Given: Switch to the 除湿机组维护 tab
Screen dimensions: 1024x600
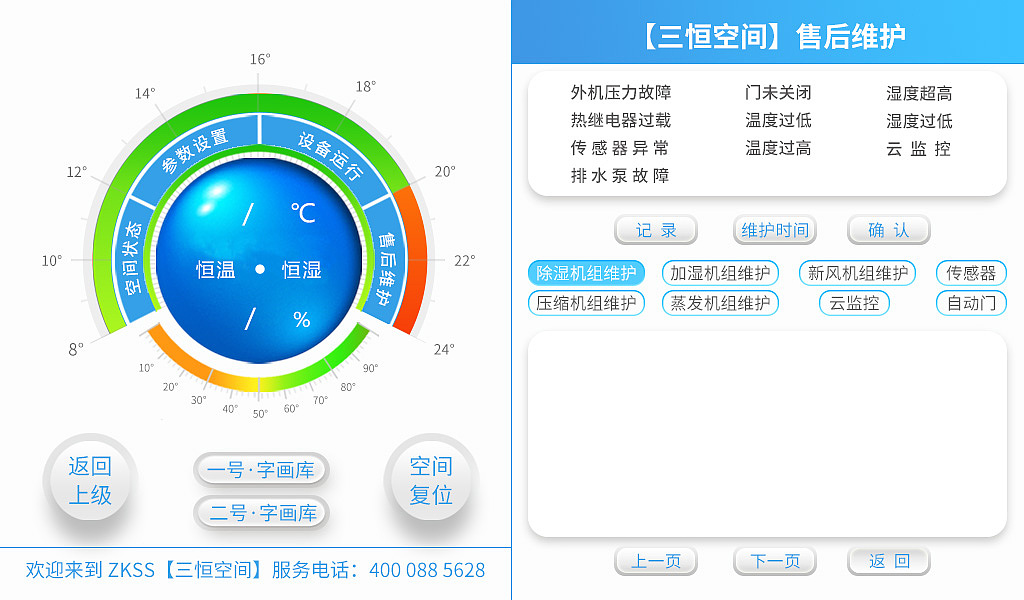Looking at the screenshot, I should [x=586, y=272].
